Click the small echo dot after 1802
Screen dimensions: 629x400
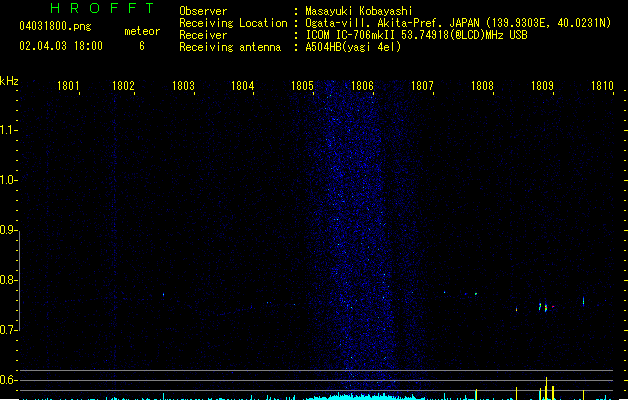point(163,294)
